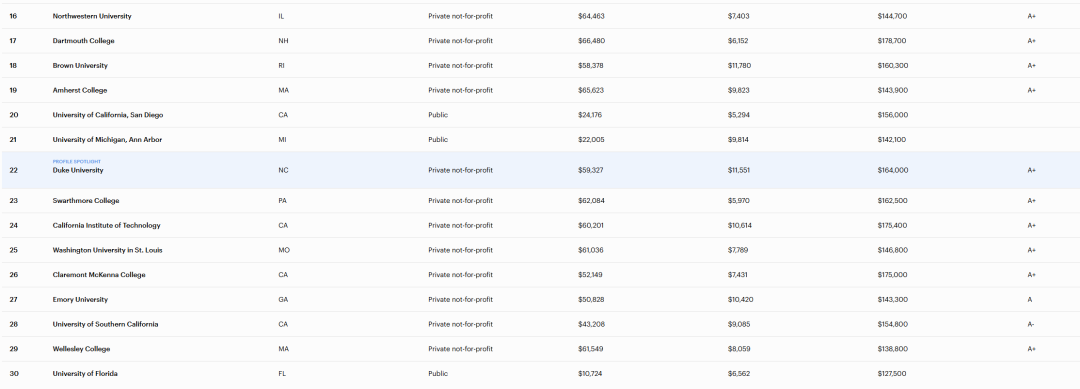Click the A grade for Emory University
The width and height of the screenshot is (1080, 389).
[x=1030, y=299]
